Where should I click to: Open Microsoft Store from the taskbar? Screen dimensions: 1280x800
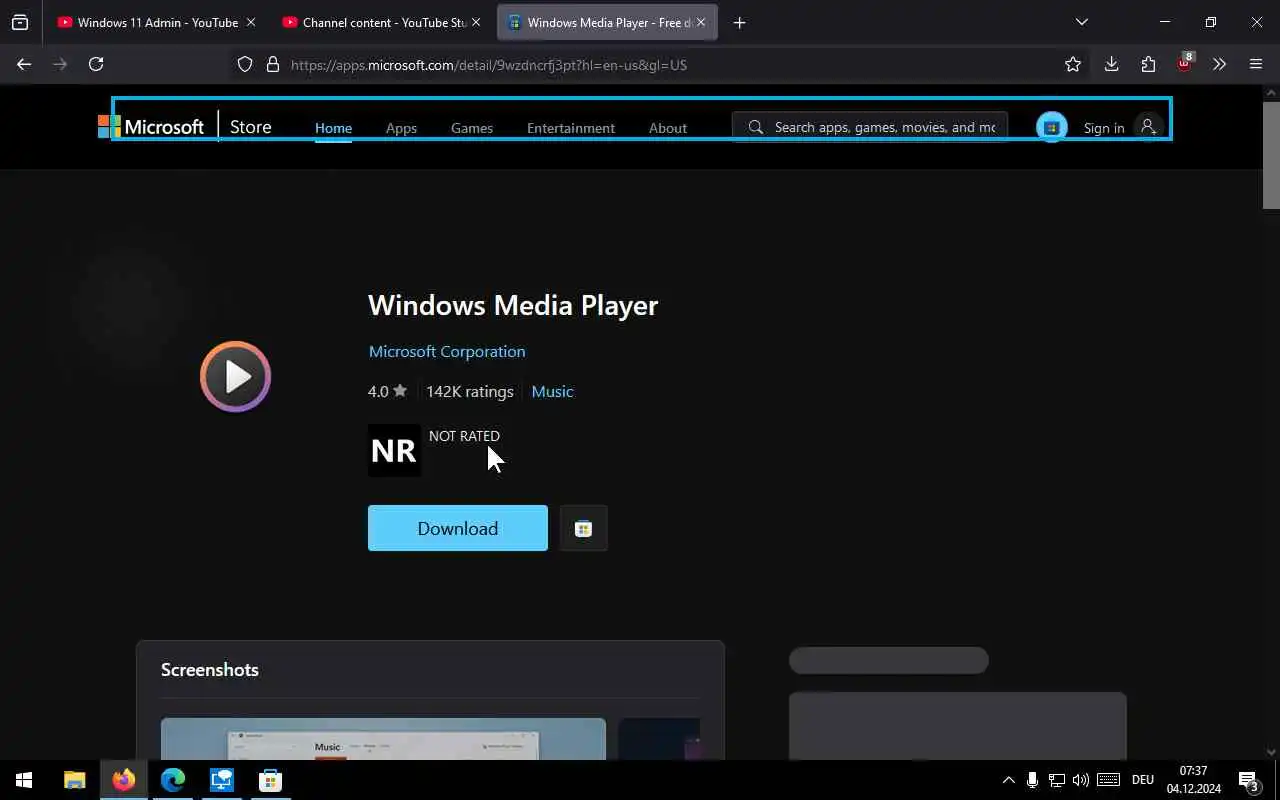pos(270,780)
